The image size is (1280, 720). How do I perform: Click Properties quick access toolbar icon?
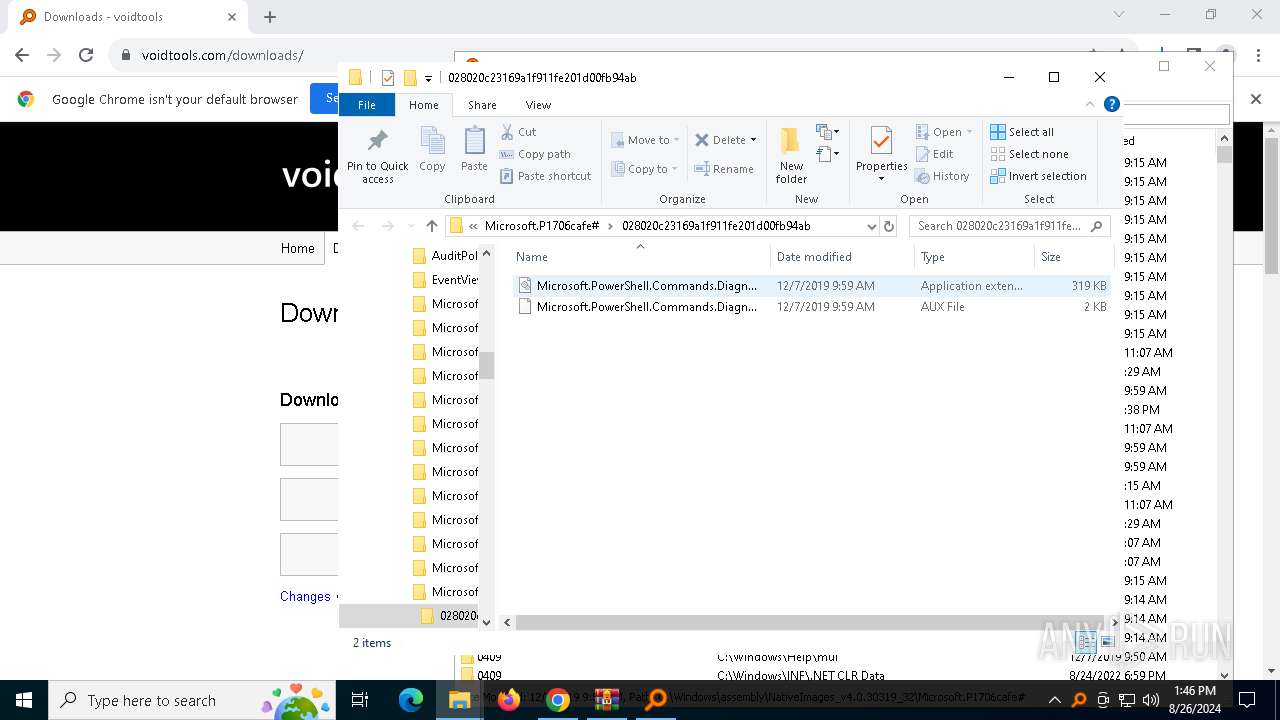(388, 78)
